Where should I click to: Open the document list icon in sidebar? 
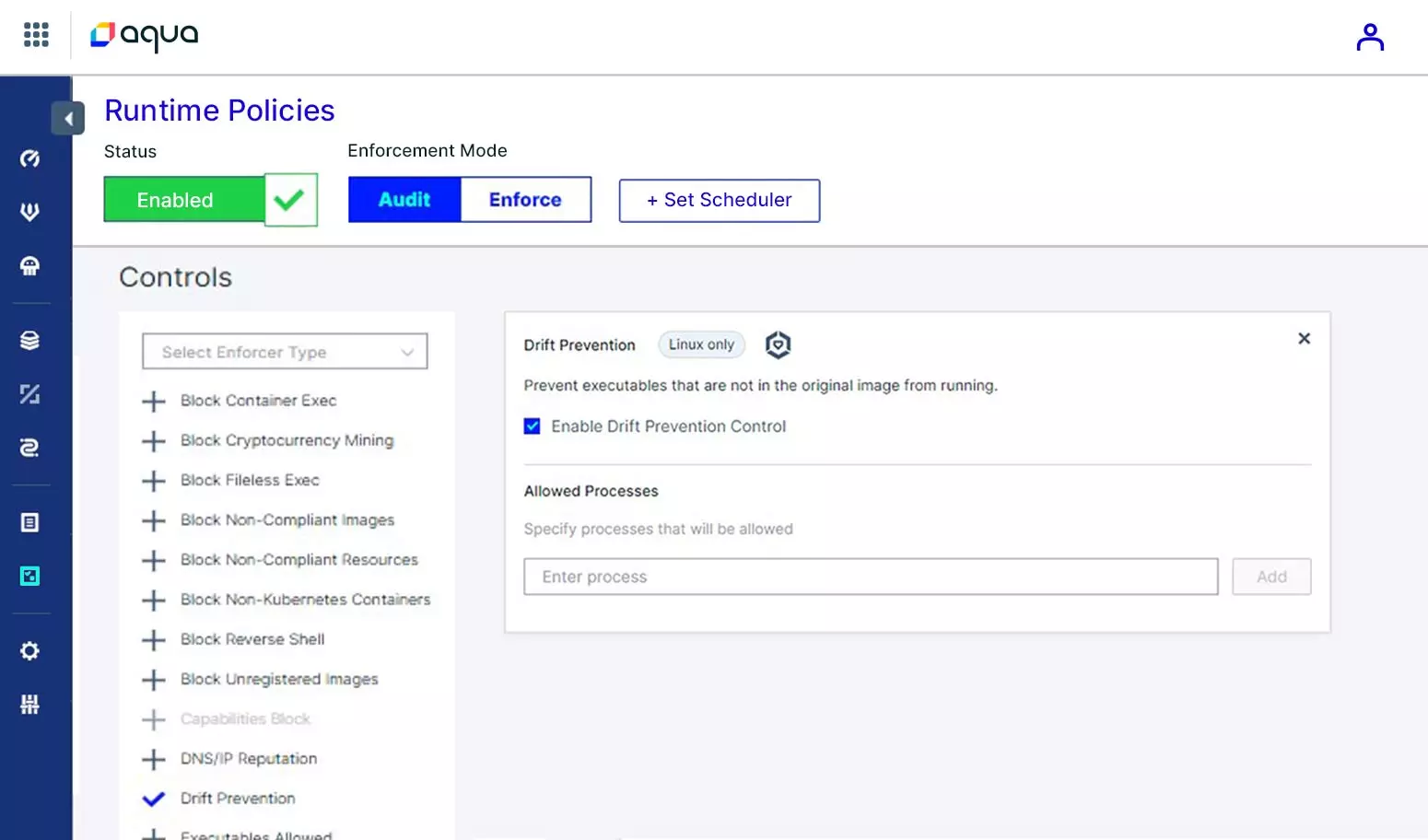29,522
